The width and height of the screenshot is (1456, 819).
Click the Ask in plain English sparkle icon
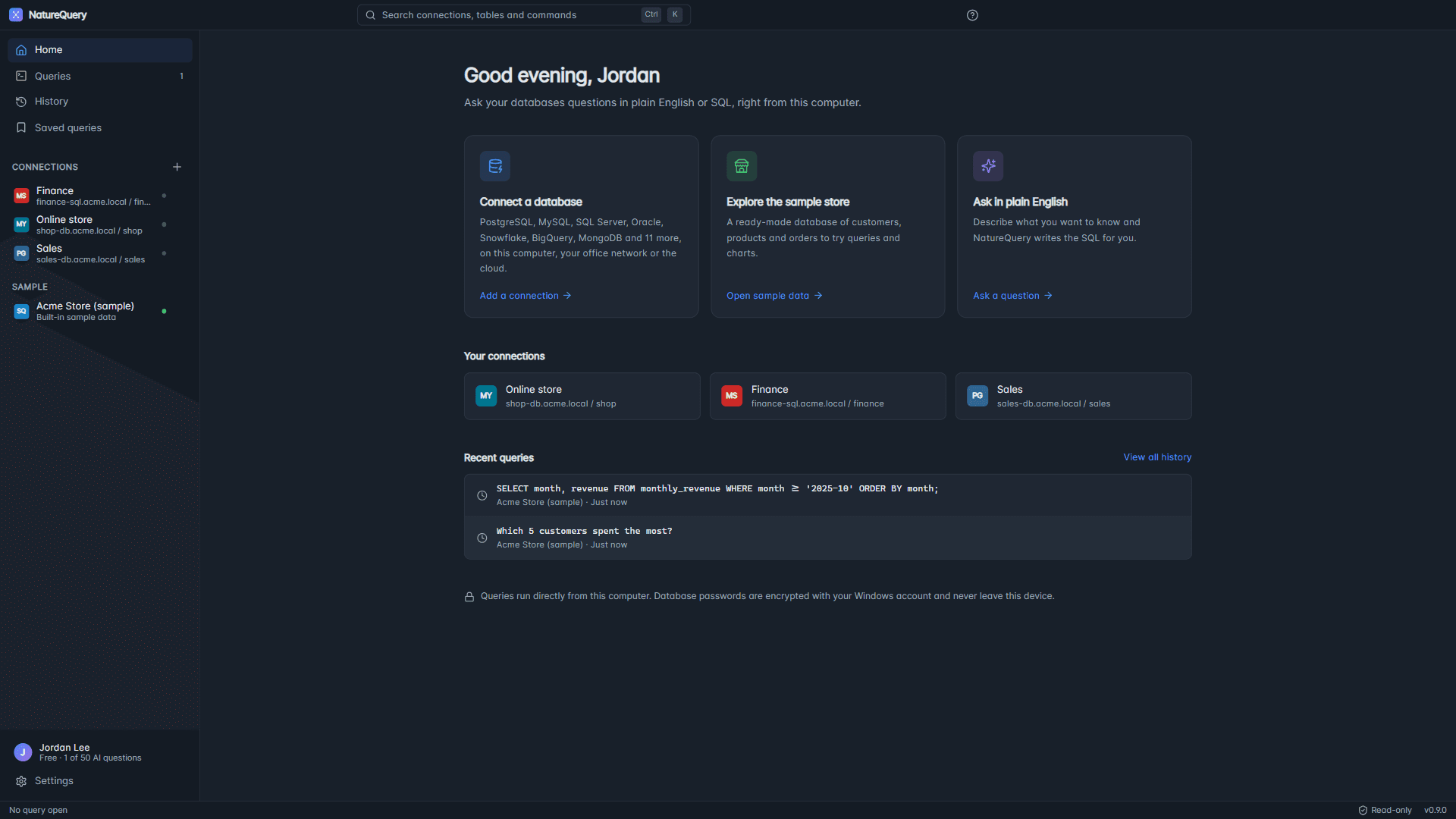(988, 166)
